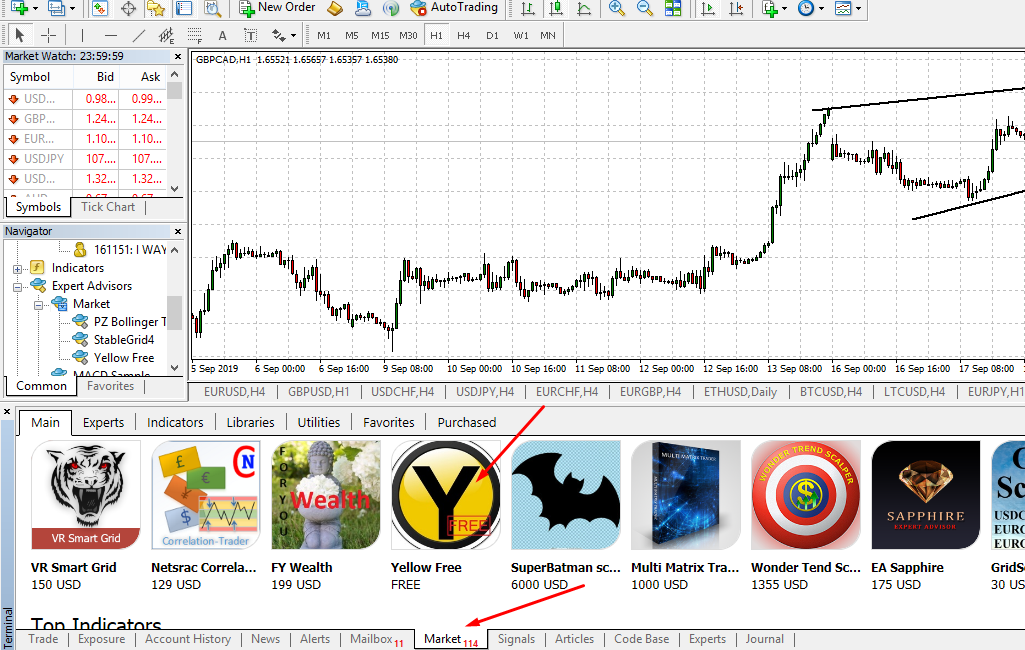Image resolution: width=1025 pixels, height=650 pixels.
Task: Zoom in on the chart
Action: pyautogui.click(x=616, y=8)
